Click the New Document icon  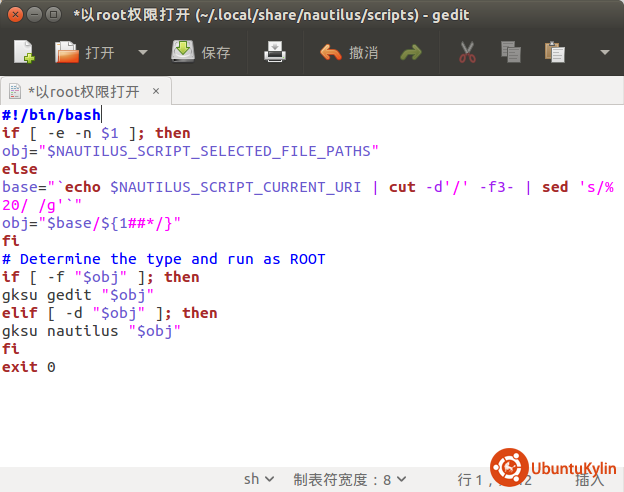click(x=23, y=52)
